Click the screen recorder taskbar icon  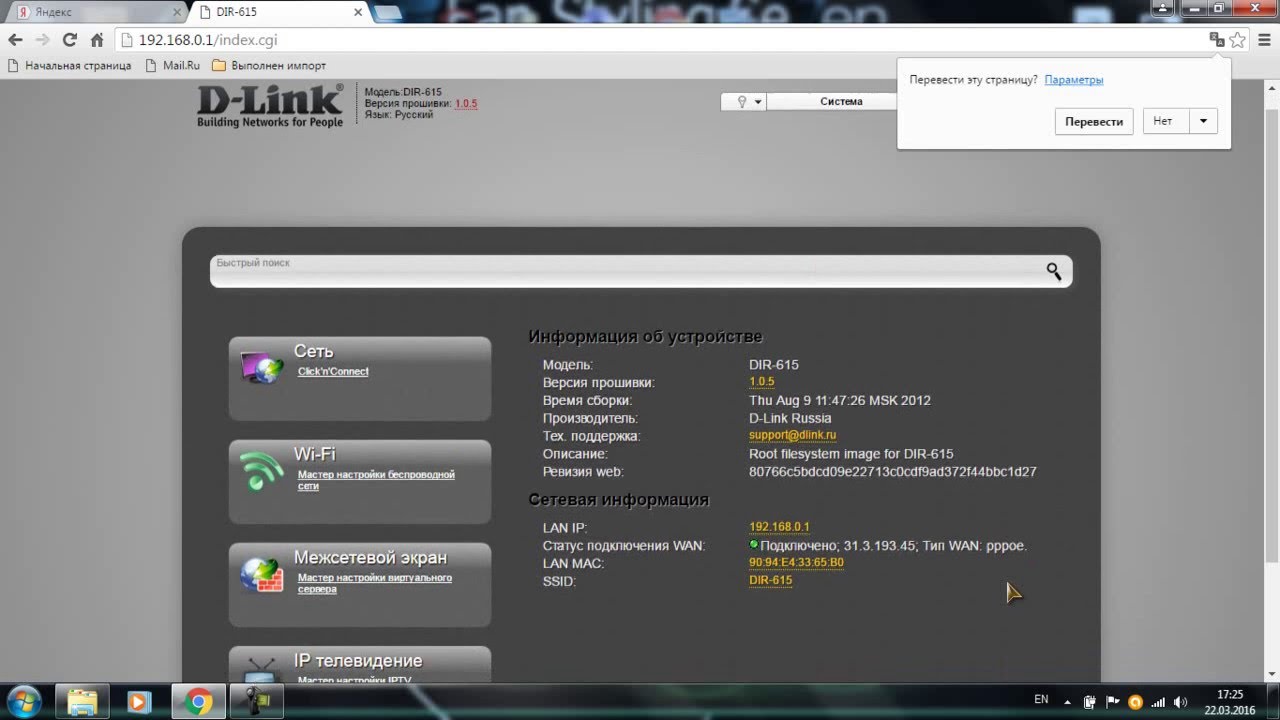click(x=256, y=702)
